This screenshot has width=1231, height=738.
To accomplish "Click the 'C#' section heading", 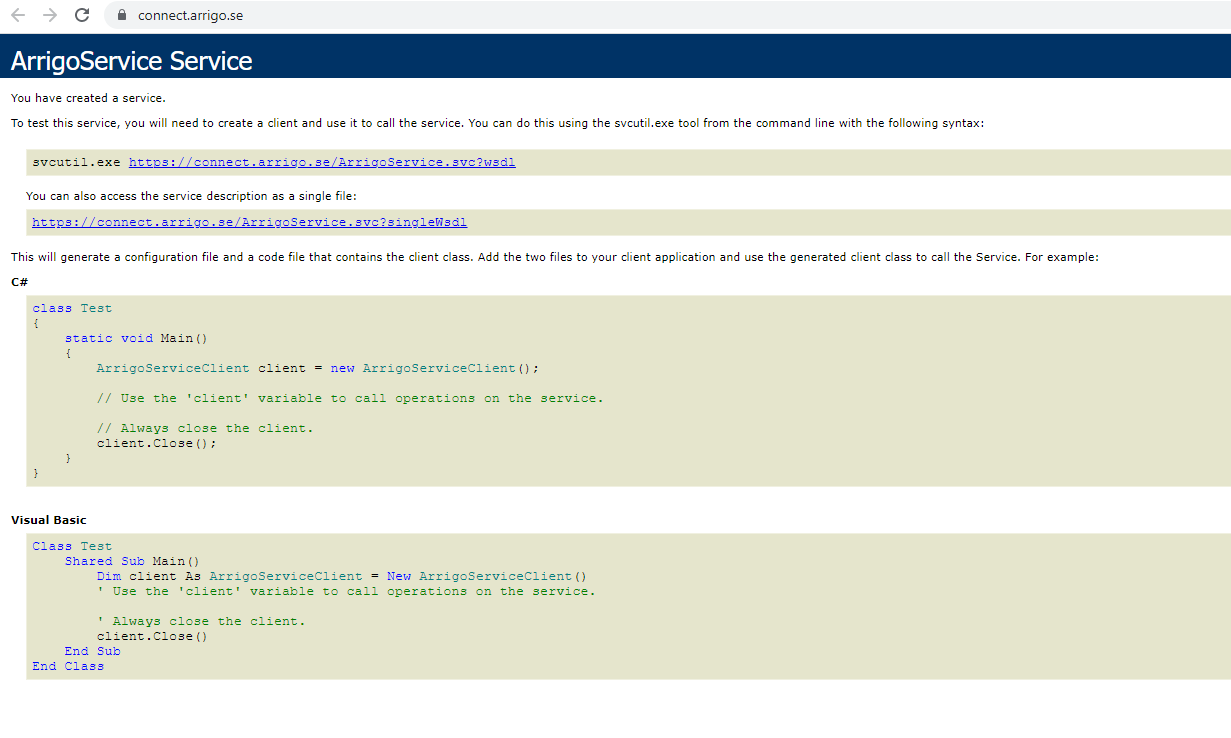I will coord(19,282).
